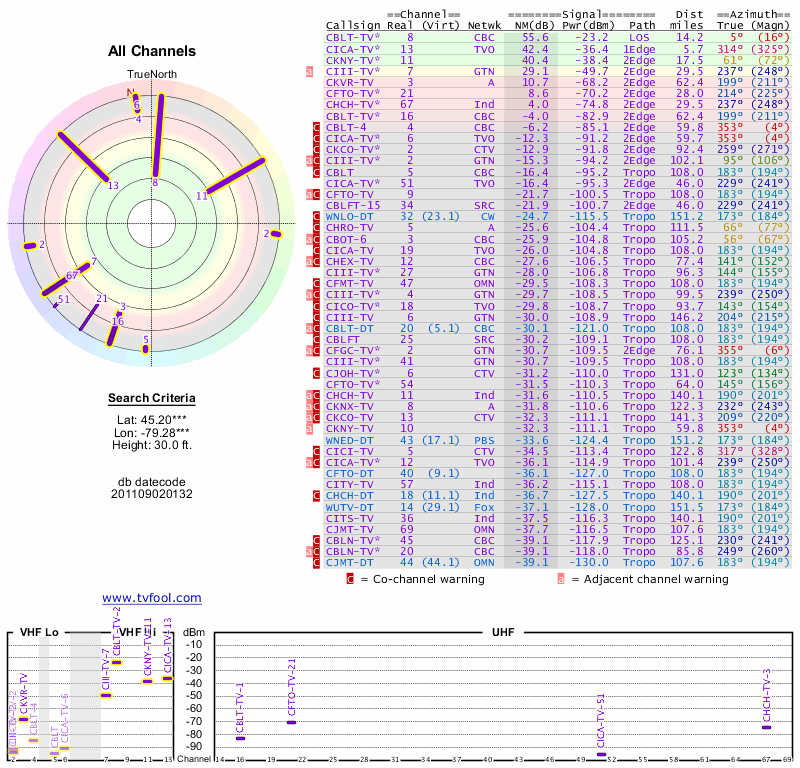Click the co-channel icon beside CBLT-4

tap(317, 127)
